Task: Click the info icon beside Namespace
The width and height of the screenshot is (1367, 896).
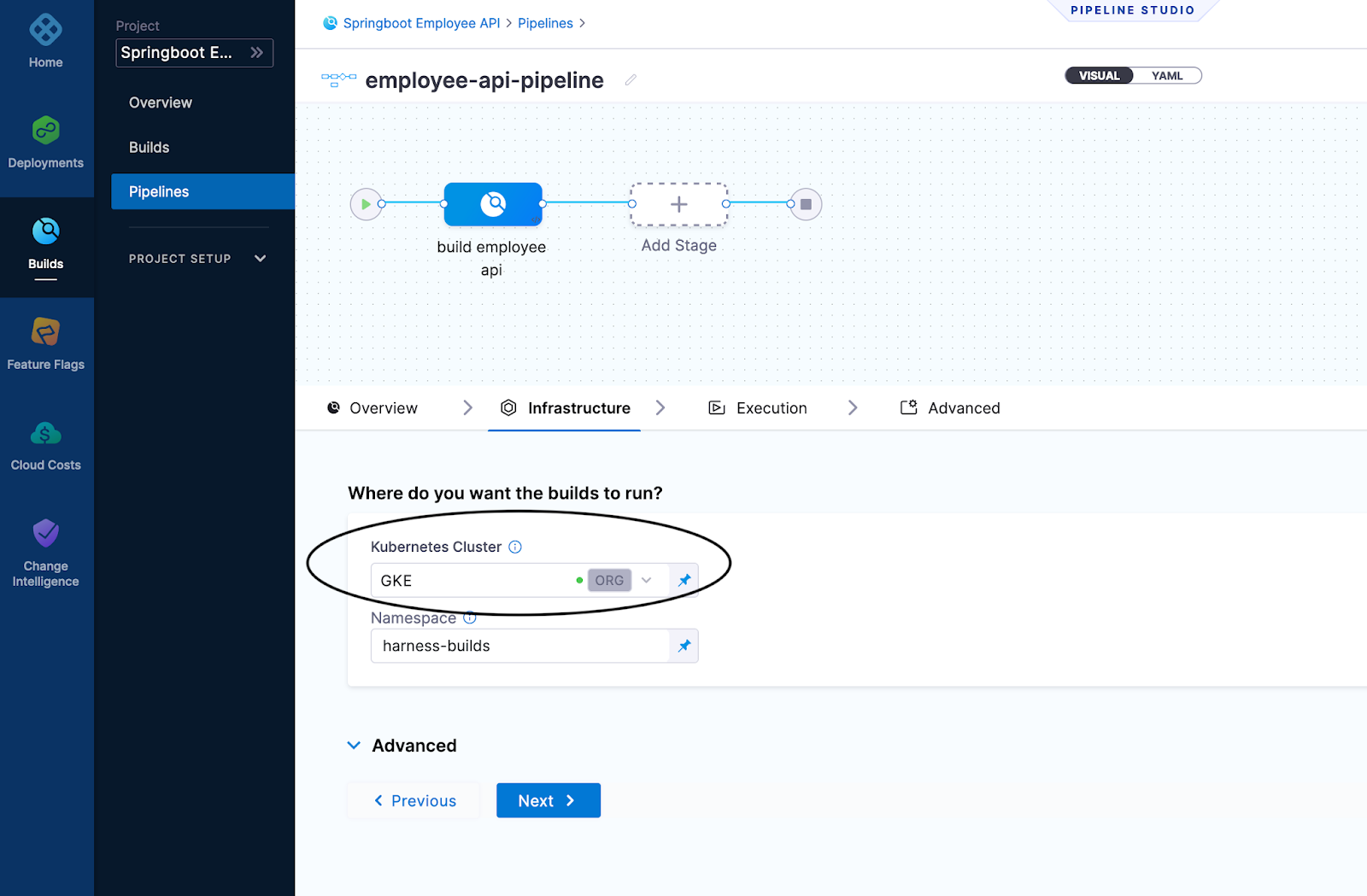Action: pyautogui.click(x=470, y=618)
